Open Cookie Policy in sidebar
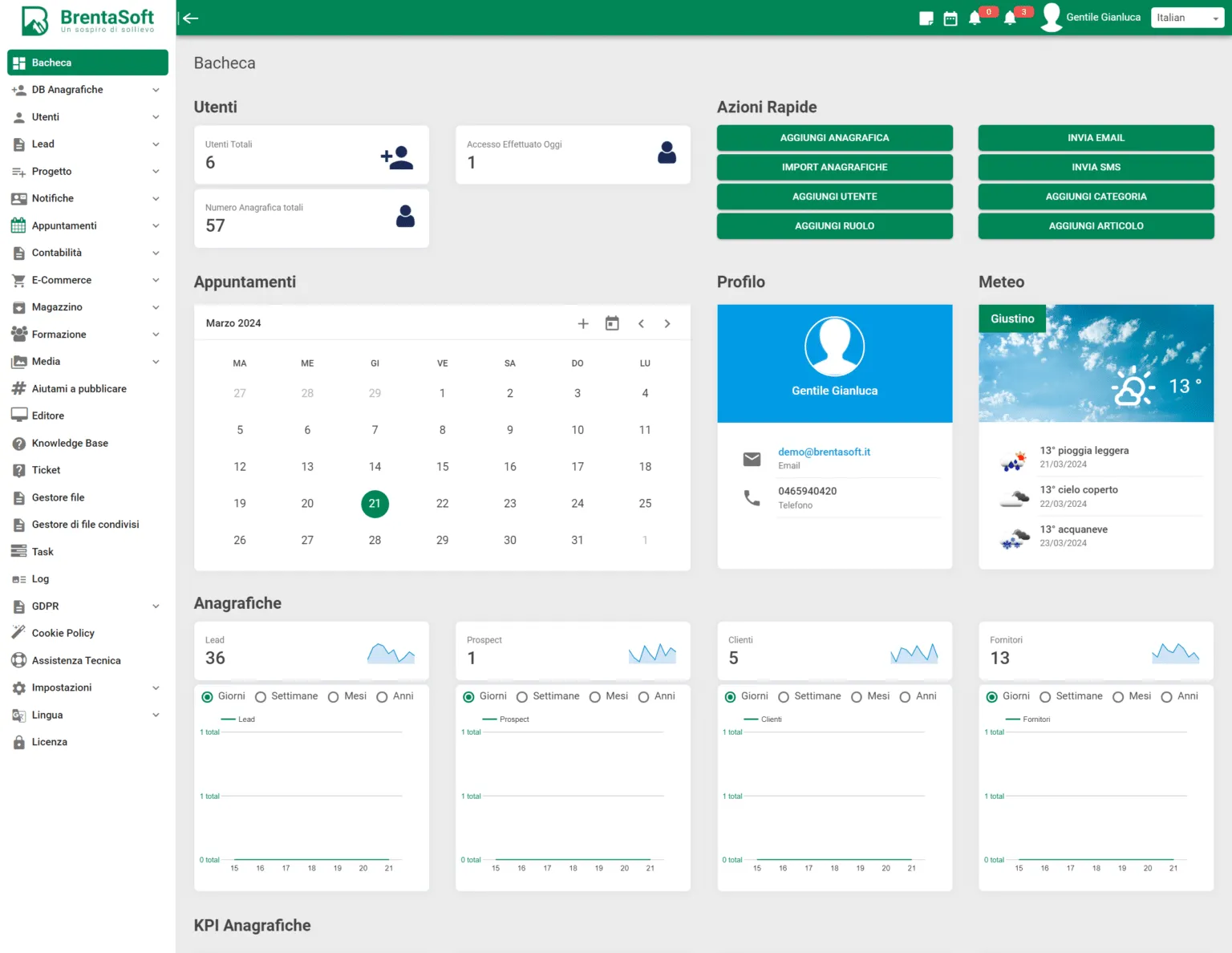This screenshot has width=1232, height=953. pos(63,633)
